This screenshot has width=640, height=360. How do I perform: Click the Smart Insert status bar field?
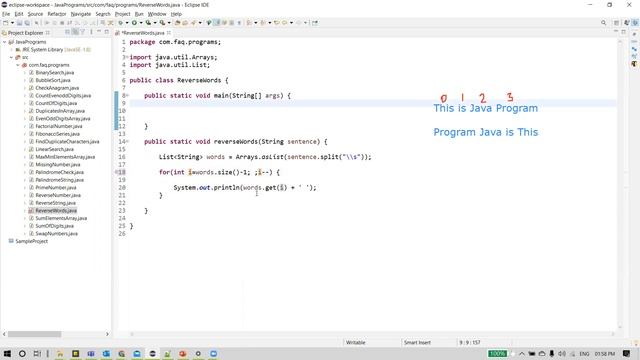click(x=417, y=342)
